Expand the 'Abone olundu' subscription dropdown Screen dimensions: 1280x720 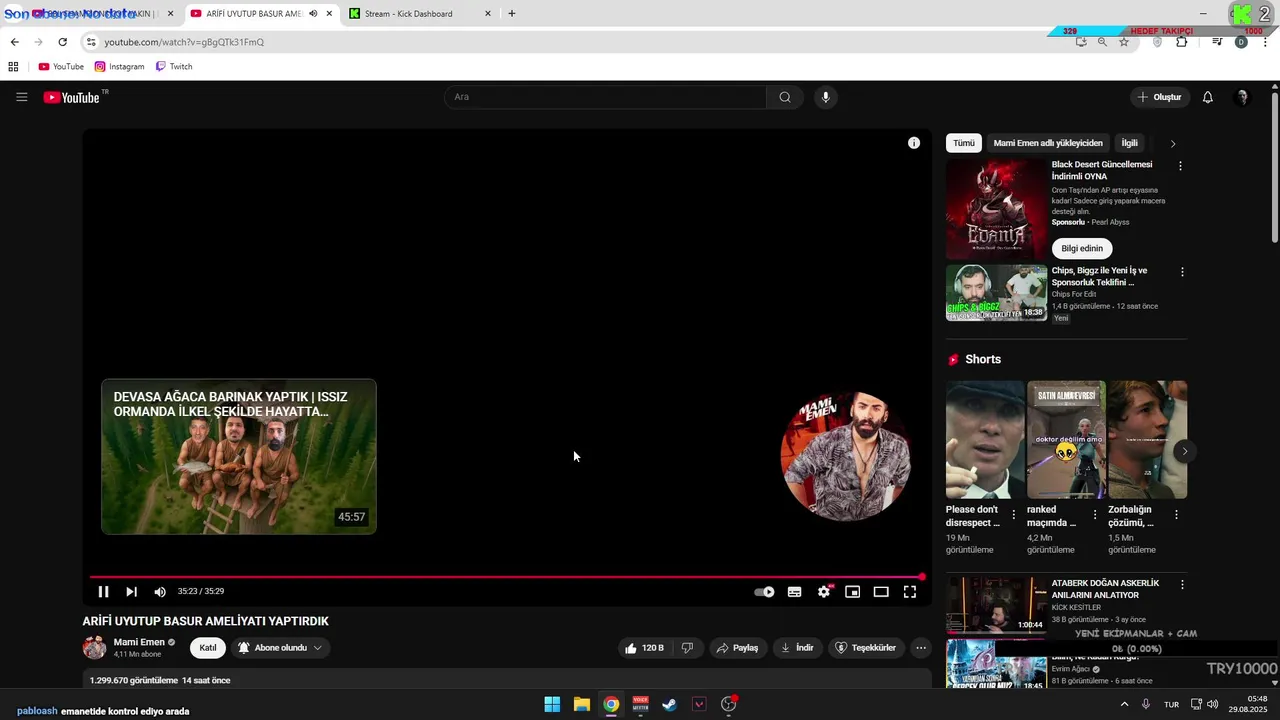coord(281,648)
